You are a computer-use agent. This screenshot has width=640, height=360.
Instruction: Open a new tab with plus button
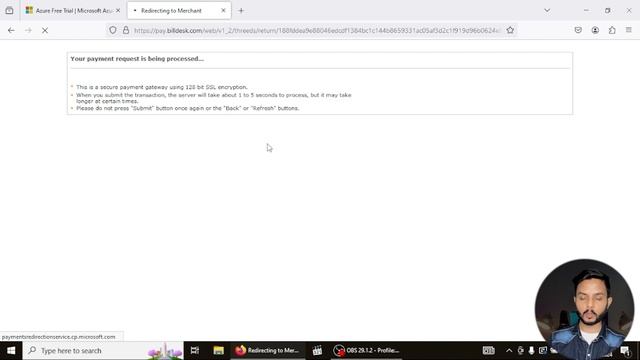(x=241, y=11)
